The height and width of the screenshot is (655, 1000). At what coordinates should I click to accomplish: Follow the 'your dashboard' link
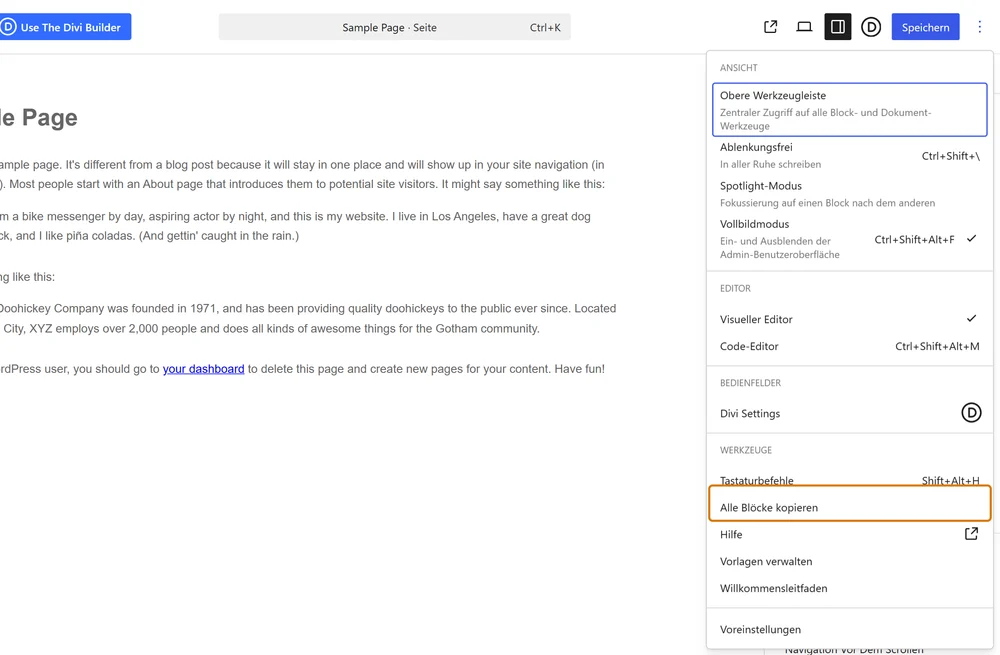[203, 369]
